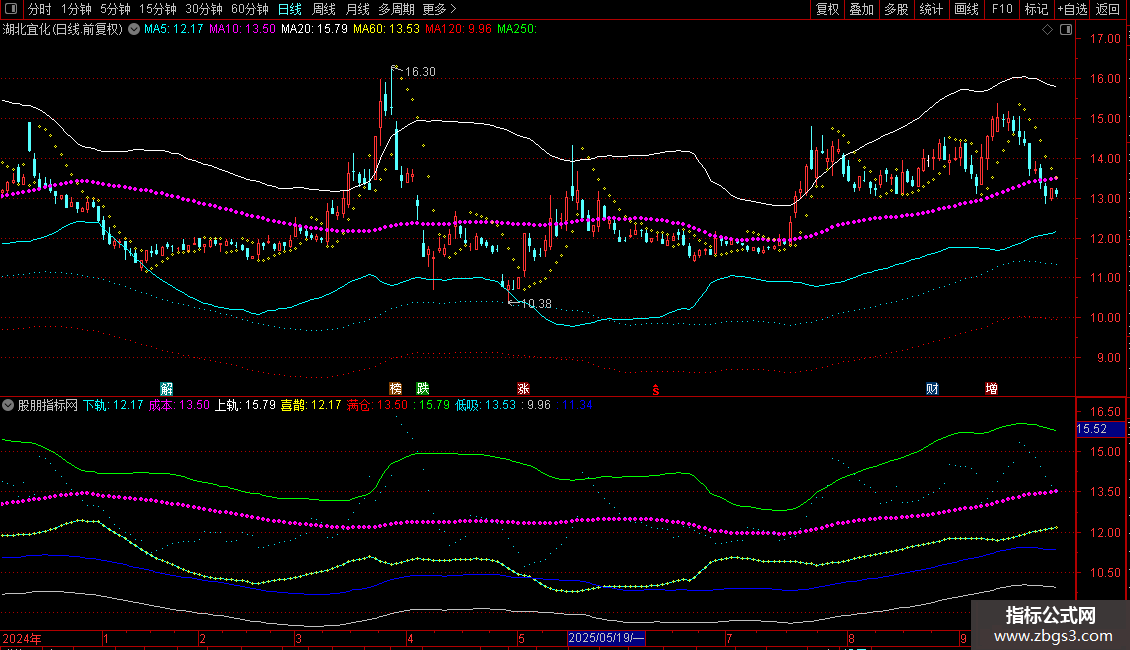
Task: Click the 财 event marker
Action: (933, 389)
